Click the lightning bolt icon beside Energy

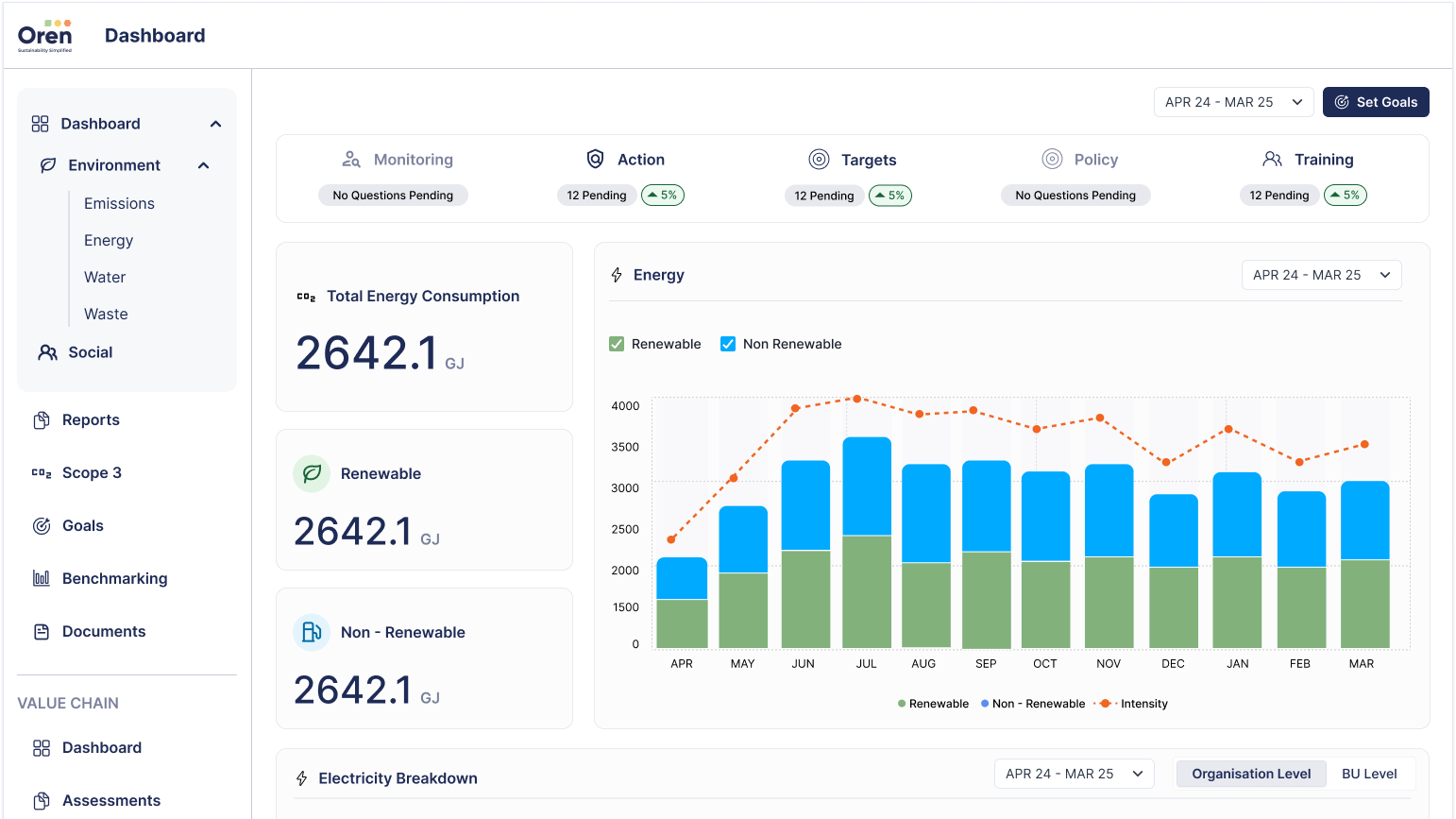[617, 275]
